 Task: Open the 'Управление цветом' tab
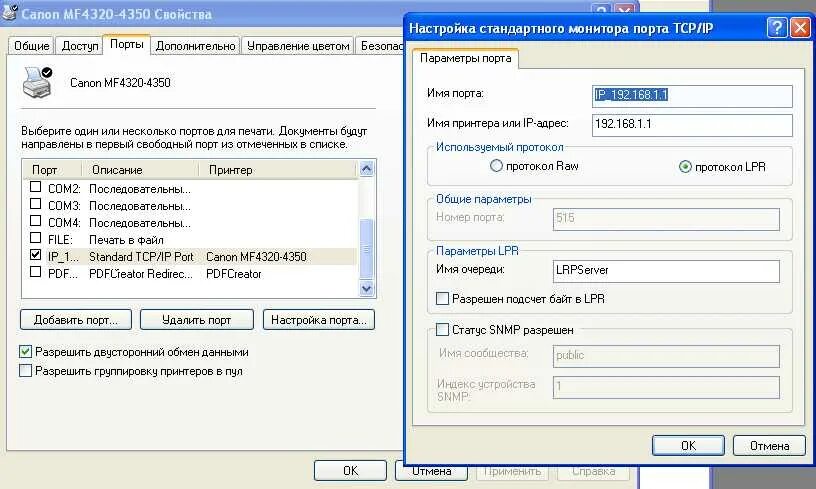point(298,46)
